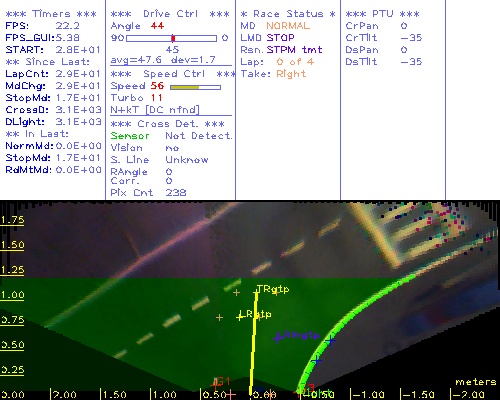Image resolution: width=500 pixels, height=400 pixels.
Task: Click the red G1 marker
Action: (222, 381)
